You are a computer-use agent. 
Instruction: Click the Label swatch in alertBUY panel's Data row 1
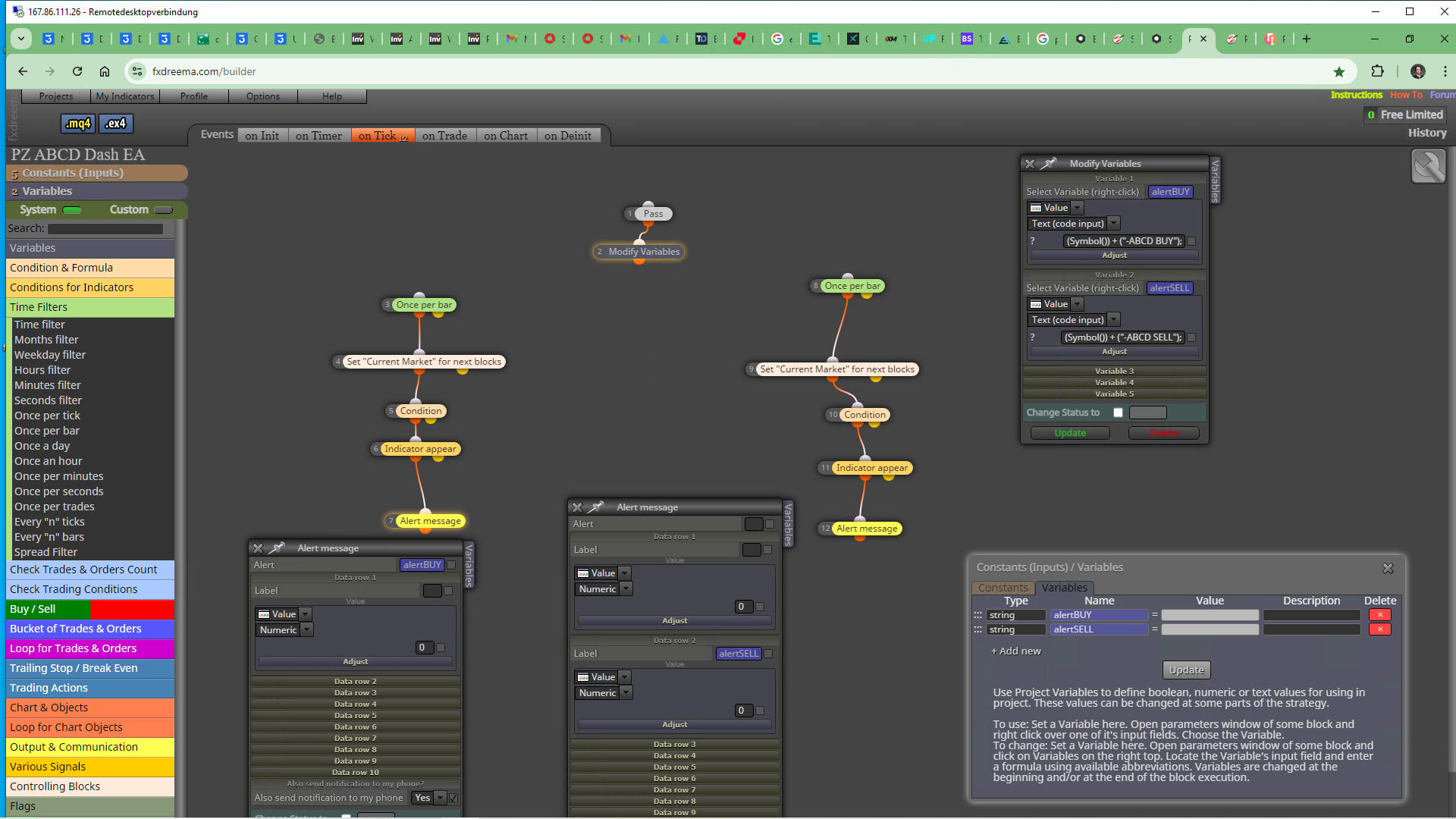pyautogui.click(x=432, y=591)
